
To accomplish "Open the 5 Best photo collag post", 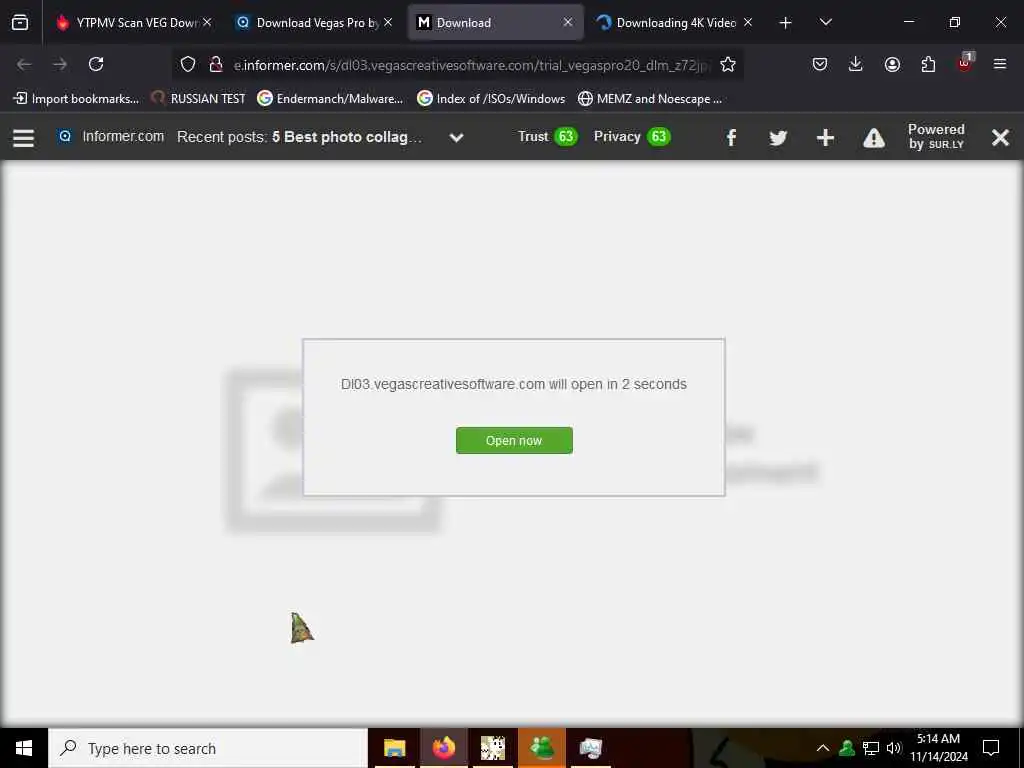I will (x=347, y=137).
